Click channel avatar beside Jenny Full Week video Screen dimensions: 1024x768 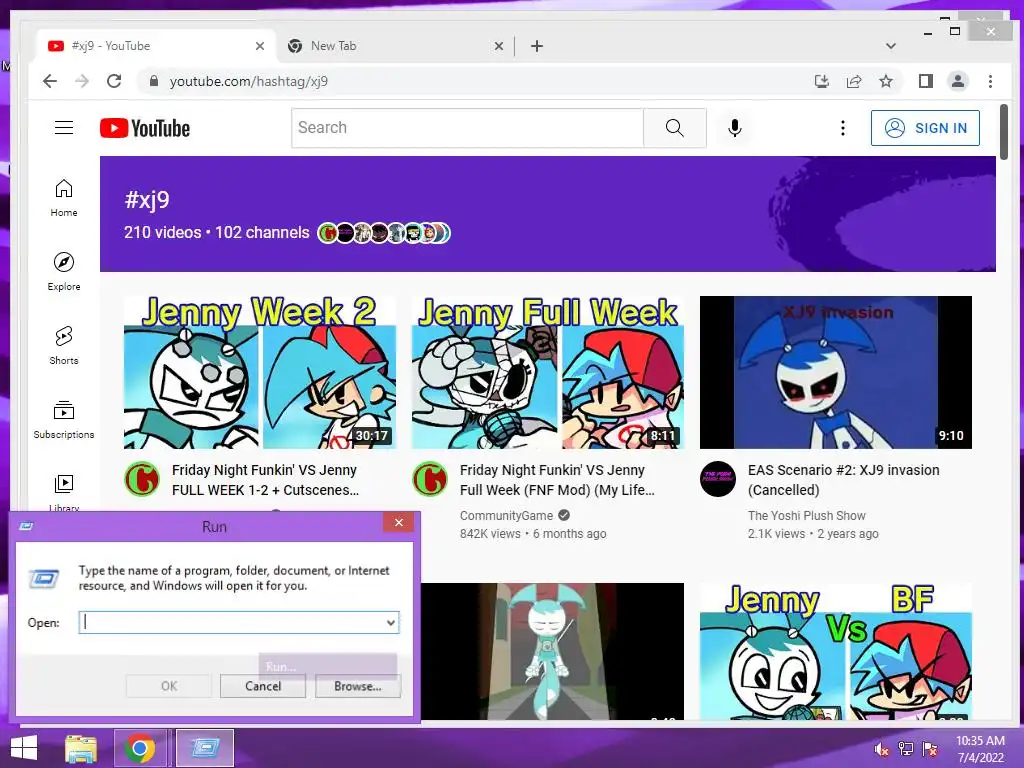point(430,479)
